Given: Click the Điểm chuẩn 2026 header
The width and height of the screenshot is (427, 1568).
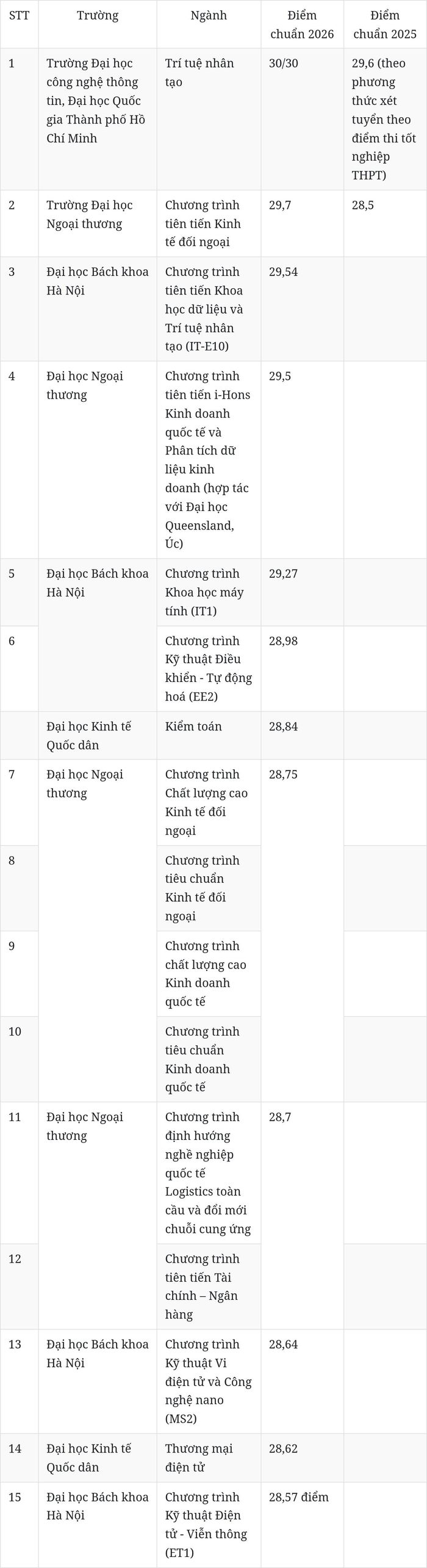Looking at the screenshot, I should (x=302, y=24).
